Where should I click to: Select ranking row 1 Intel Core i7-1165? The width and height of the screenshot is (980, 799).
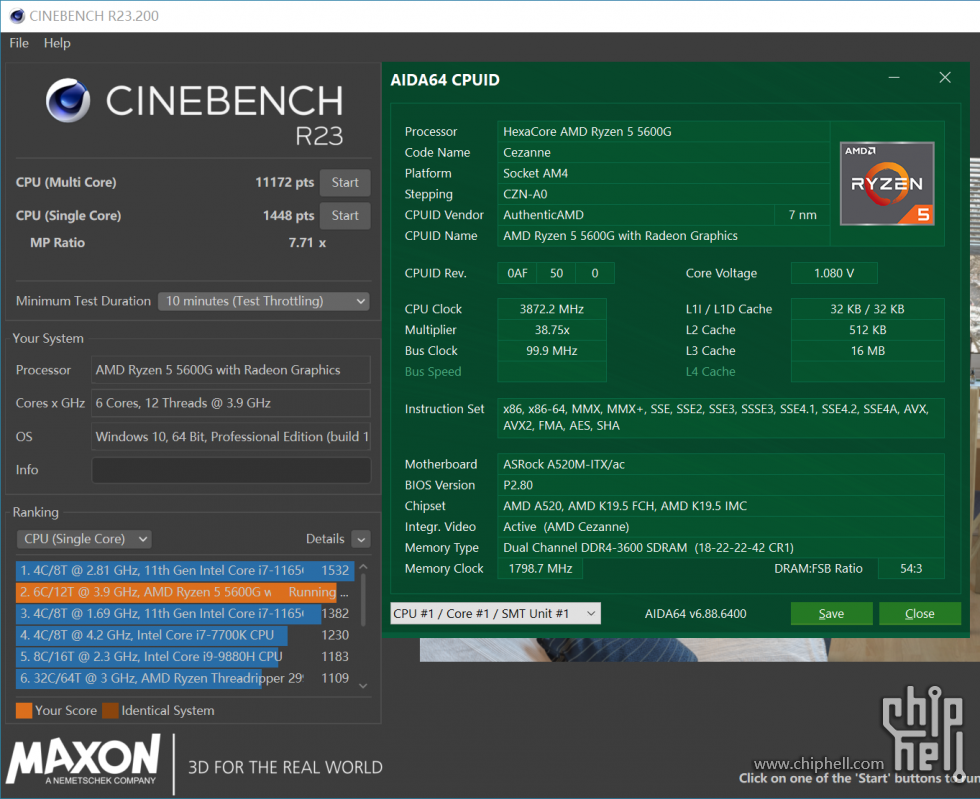[184, 570]
